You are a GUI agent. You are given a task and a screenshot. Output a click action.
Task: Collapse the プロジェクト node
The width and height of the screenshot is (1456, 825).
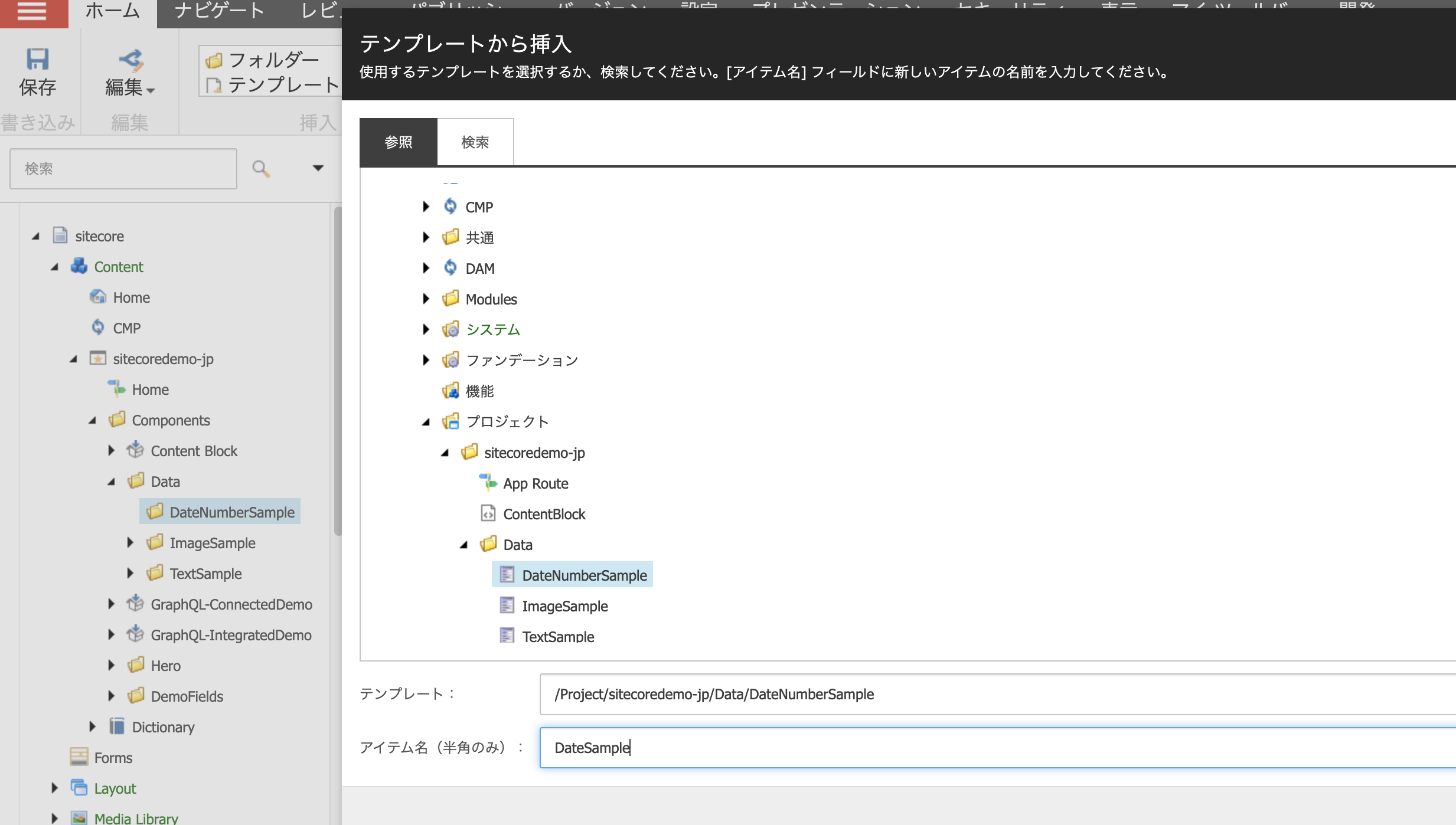coord(426,422)
